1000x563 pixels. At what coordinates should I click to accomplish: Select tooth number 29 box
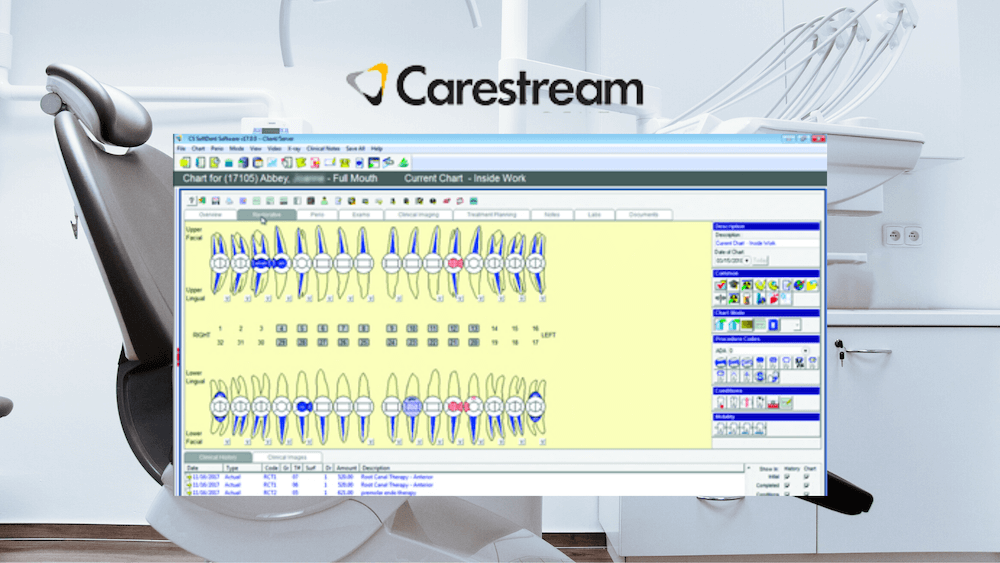(x=281, y=342)
